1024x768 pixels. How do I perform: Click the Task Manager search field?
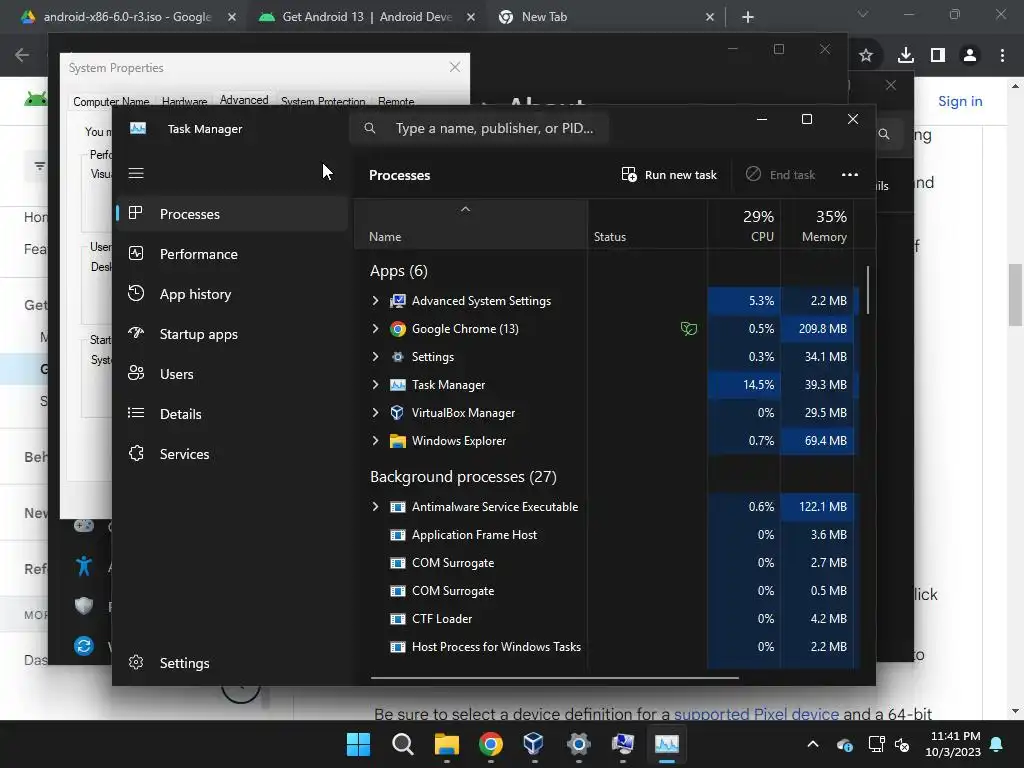479,128
